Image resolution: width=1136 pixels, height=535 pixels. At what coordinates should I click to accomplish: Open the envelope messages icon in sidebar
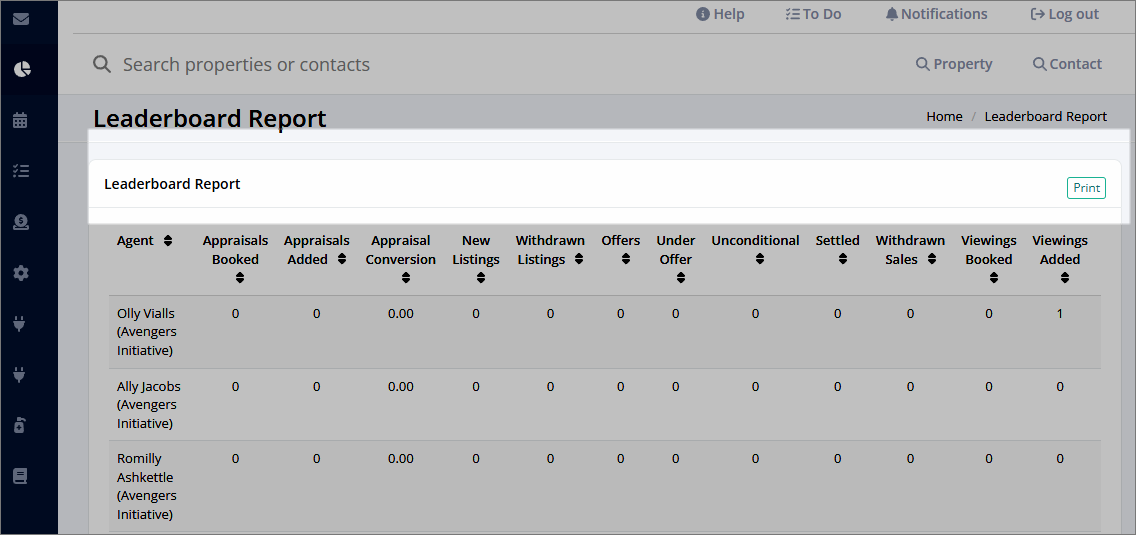click(x=21, y=19)
